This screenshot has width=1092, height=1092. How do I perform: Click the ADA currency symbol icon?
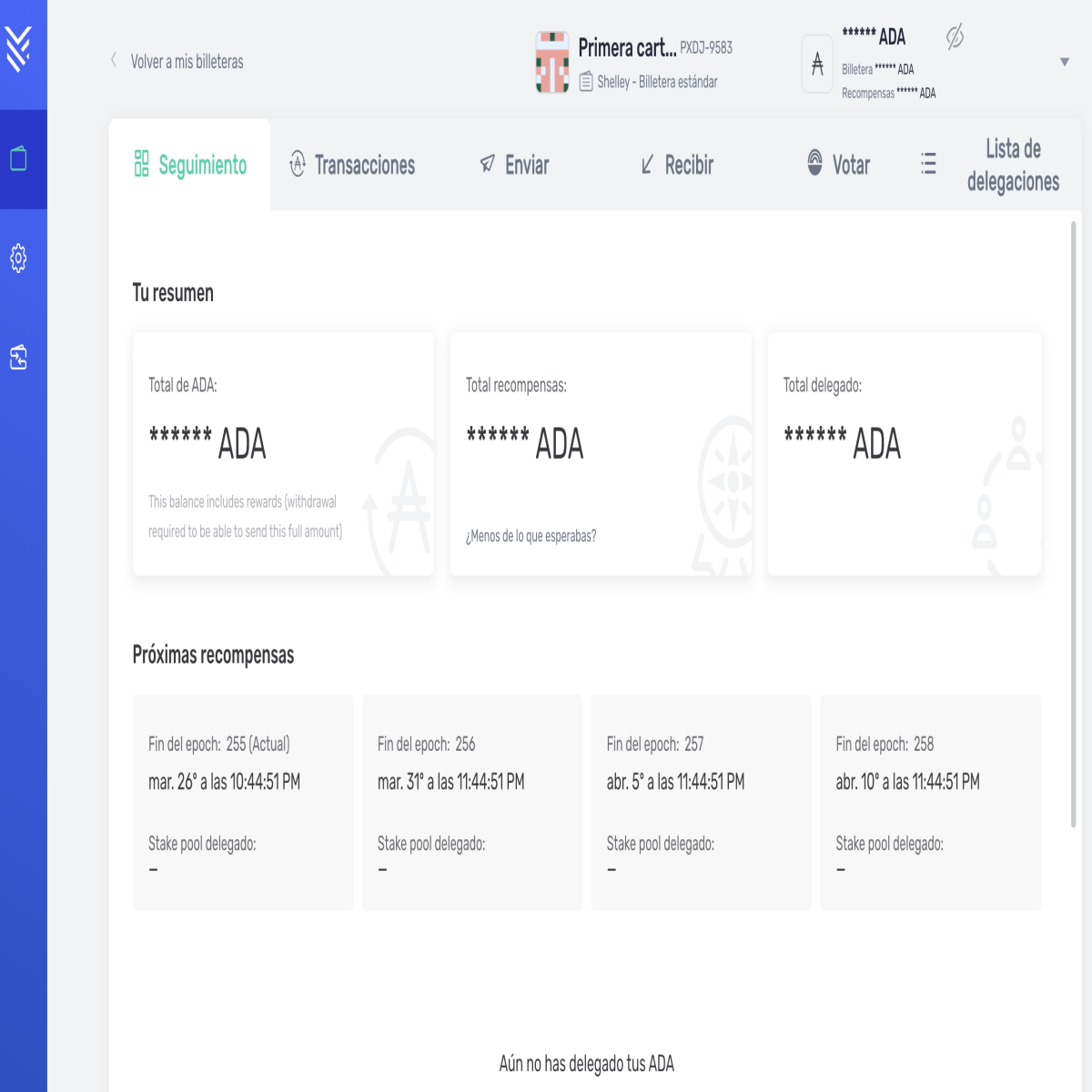click(817, 64)
